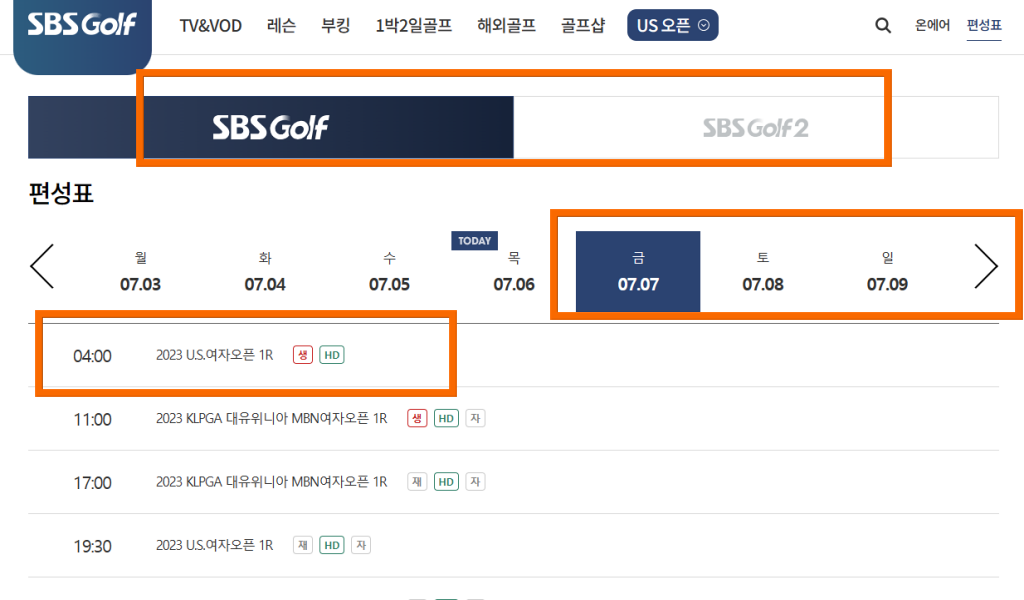Select Friday 07.07 date
This screenshot has height=600, width=1024.
638,272
